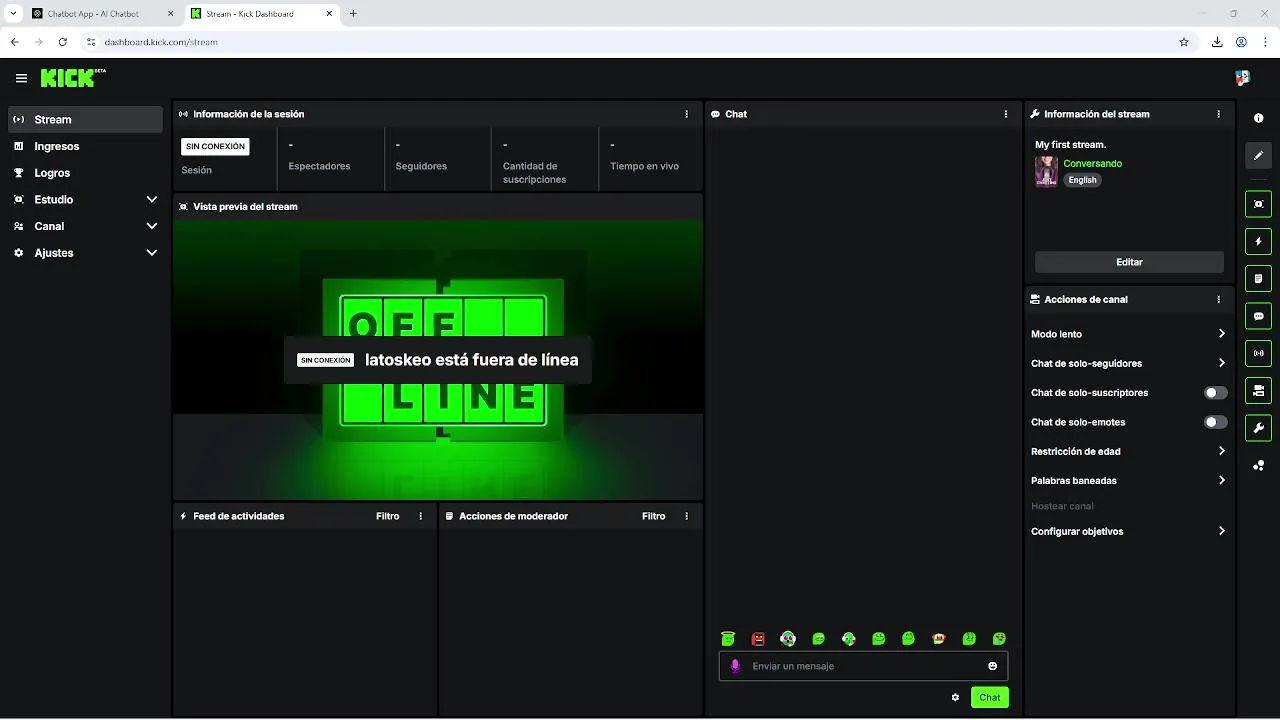Open options menu of Acciones de canal panel
The width and height of the screenshot is (1280, 720).
click(1218, 299)
